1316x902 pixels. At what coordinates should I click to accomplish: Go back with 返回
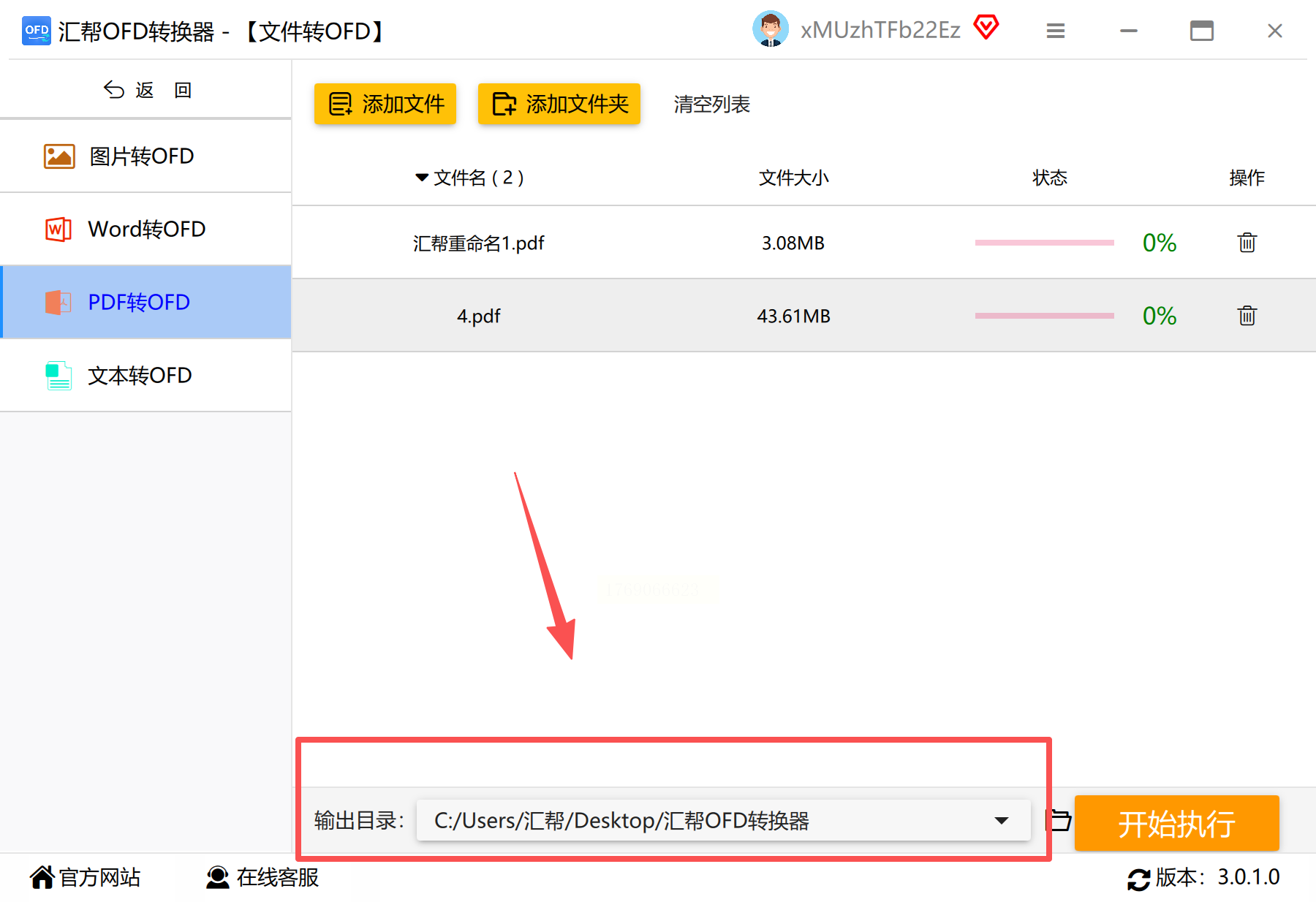tap(147, 89)
